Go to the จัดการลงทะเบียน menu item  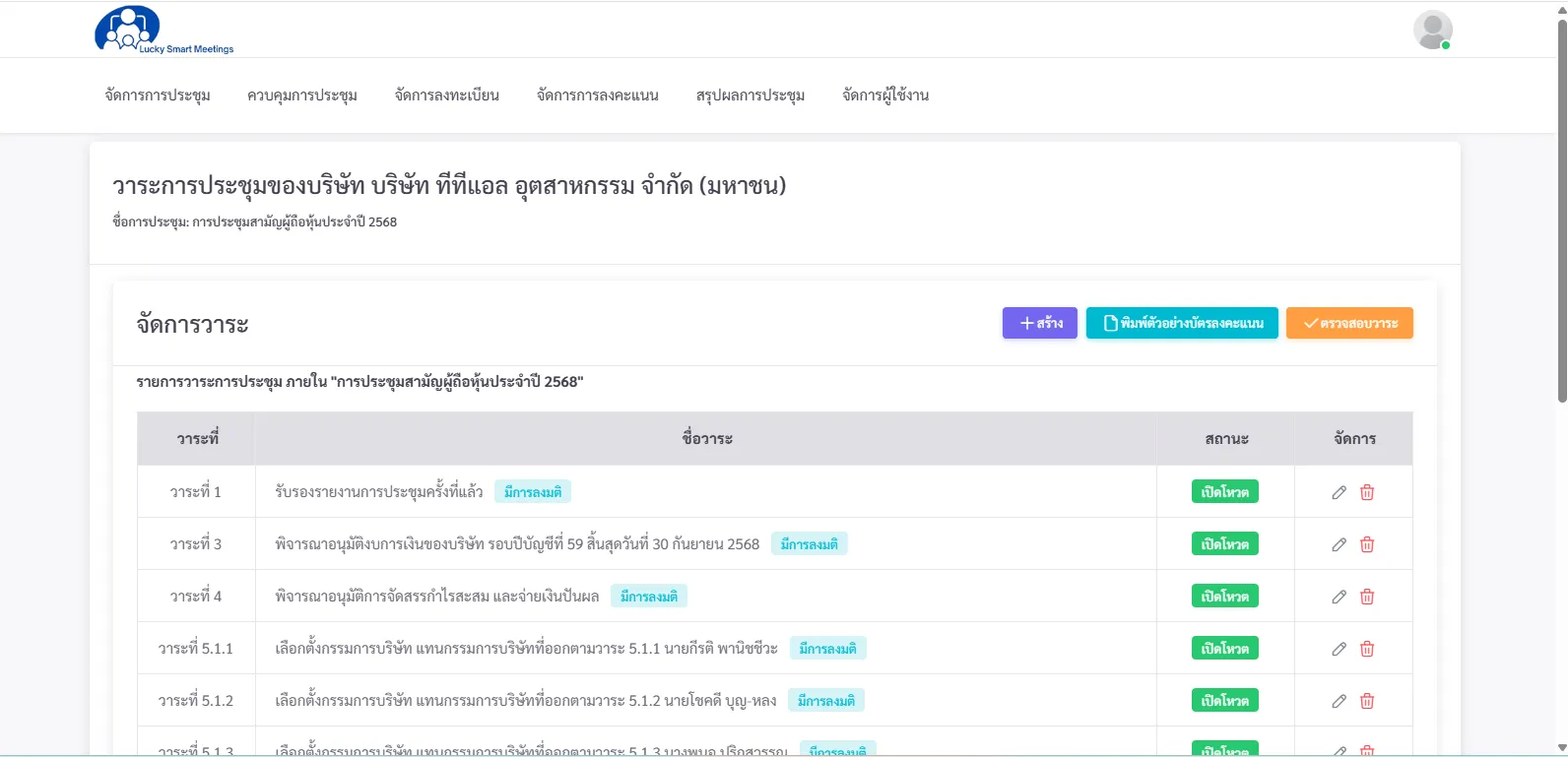point(446,95)
